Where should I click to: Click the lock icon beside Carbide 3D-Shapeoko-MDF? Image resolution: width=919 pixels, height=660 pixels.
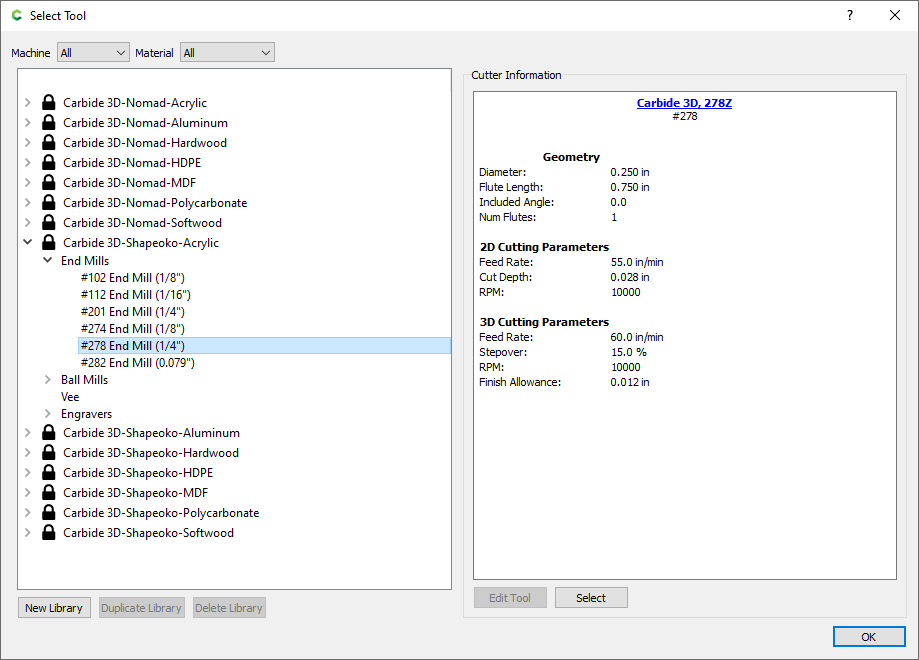(x=49, y=492)
